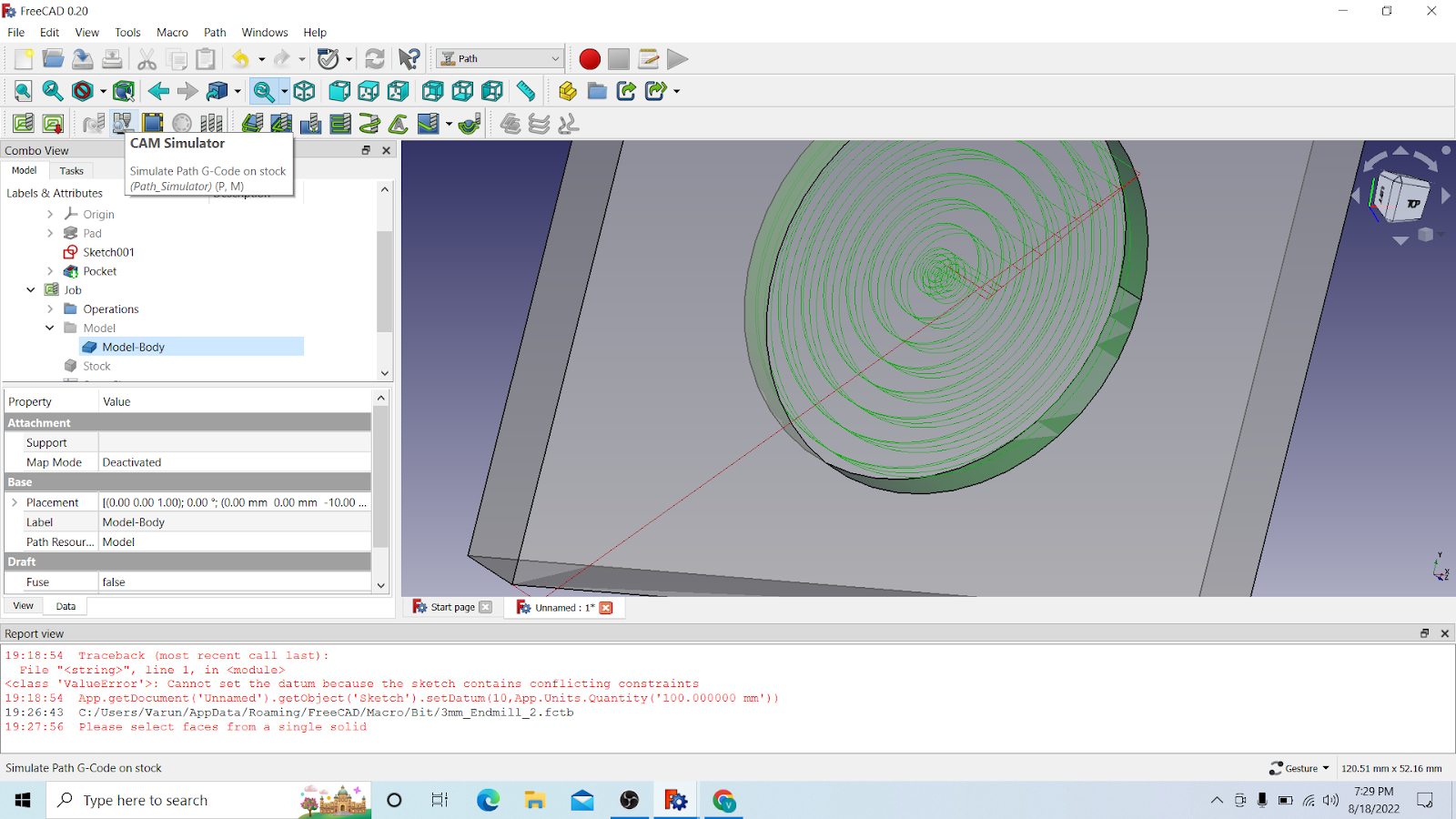Open the Windows menu

[265, 33]
